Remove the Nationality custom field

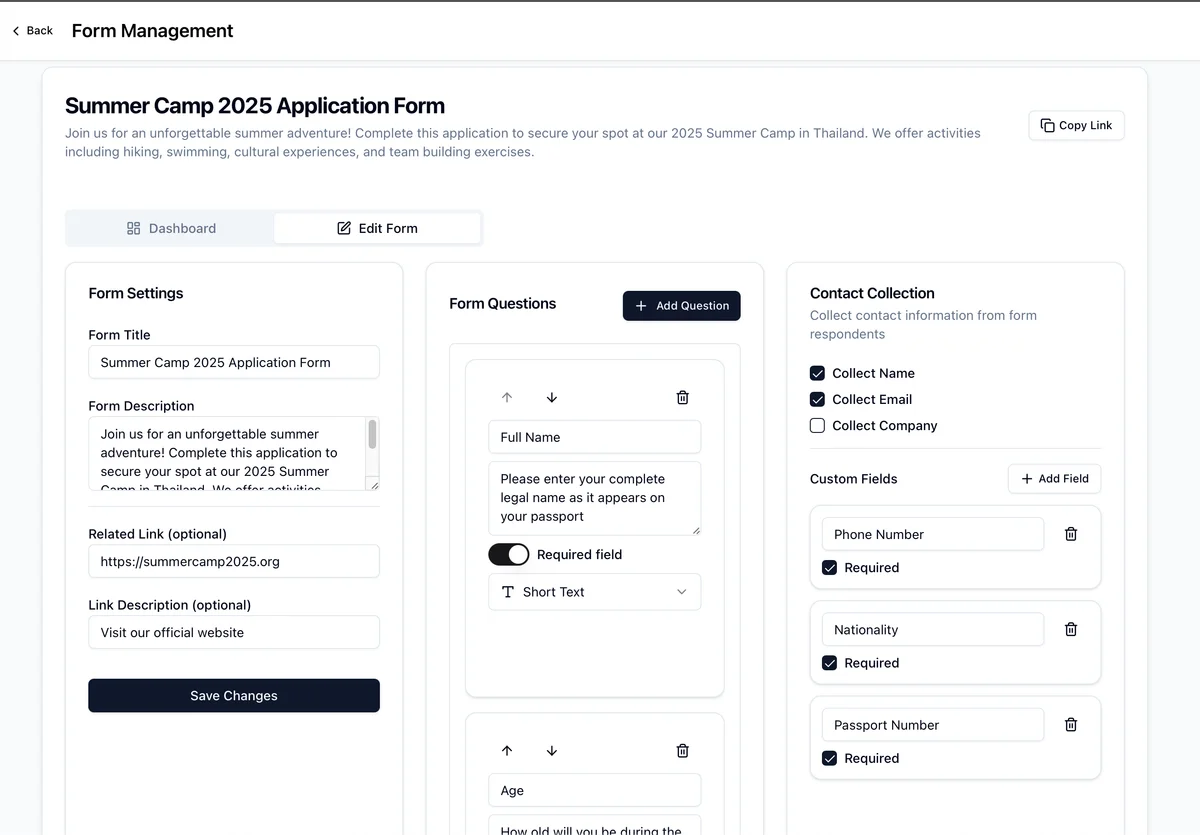coord(1071,630)
